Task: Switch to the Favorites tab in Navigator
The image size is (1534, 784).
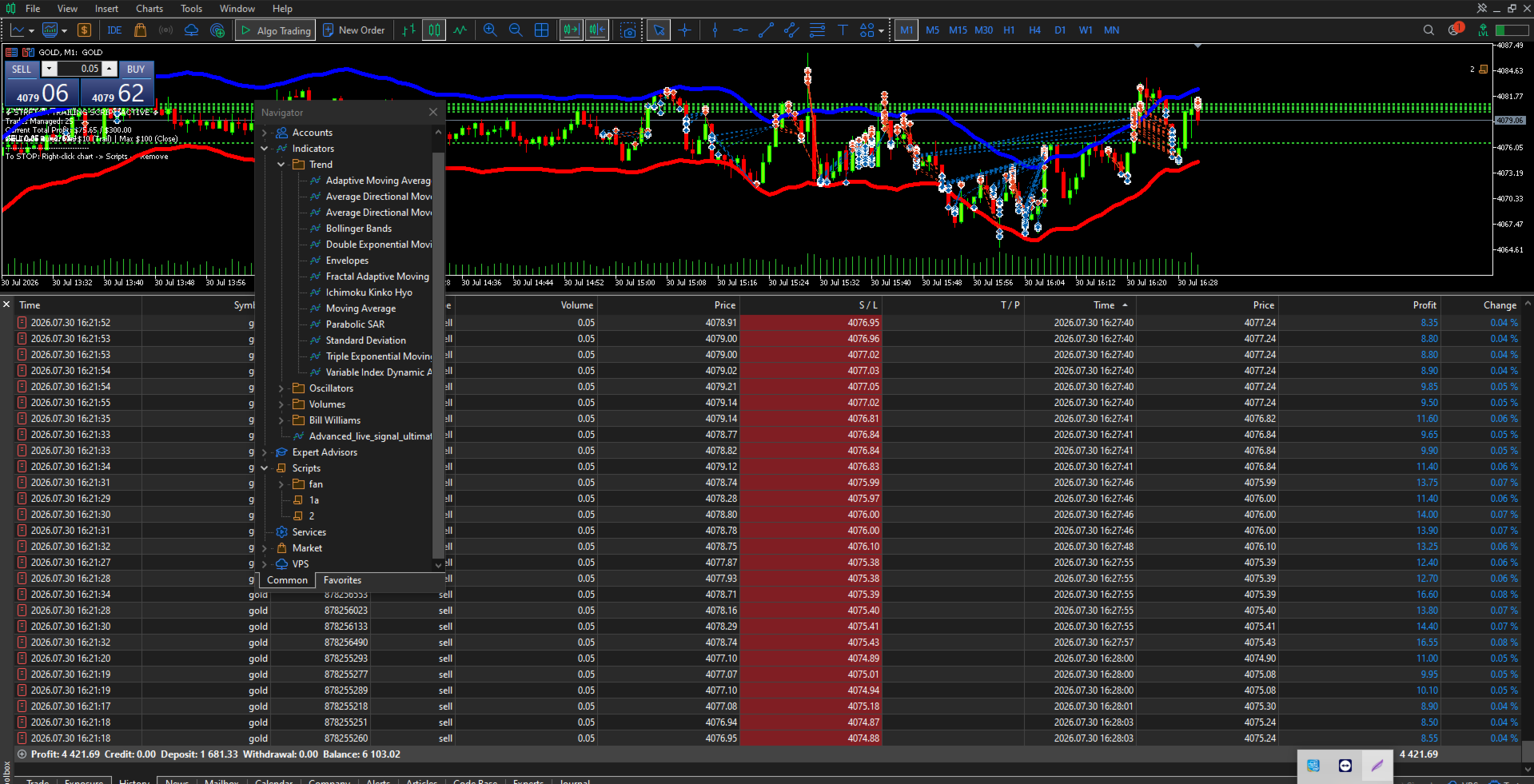Action: 342,580
